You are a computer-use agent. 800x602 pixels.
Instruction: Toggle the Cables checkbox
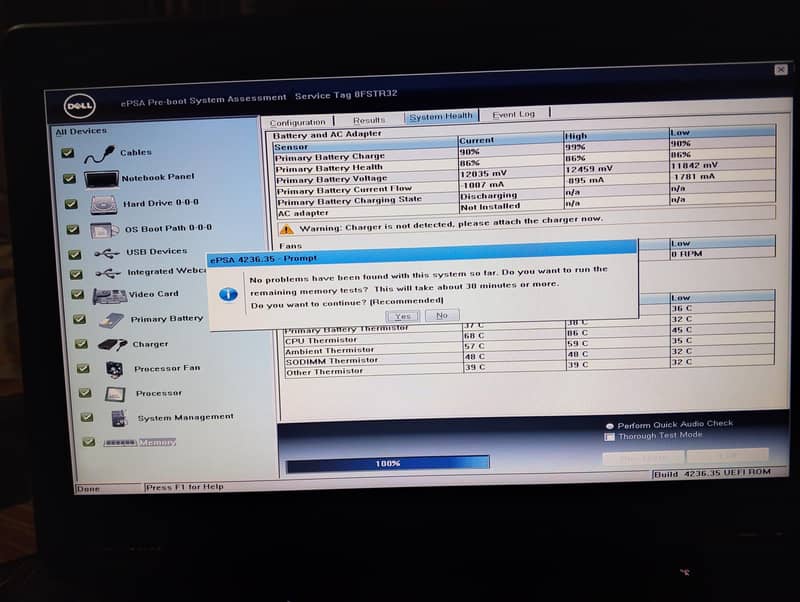(x=67, y=153)
